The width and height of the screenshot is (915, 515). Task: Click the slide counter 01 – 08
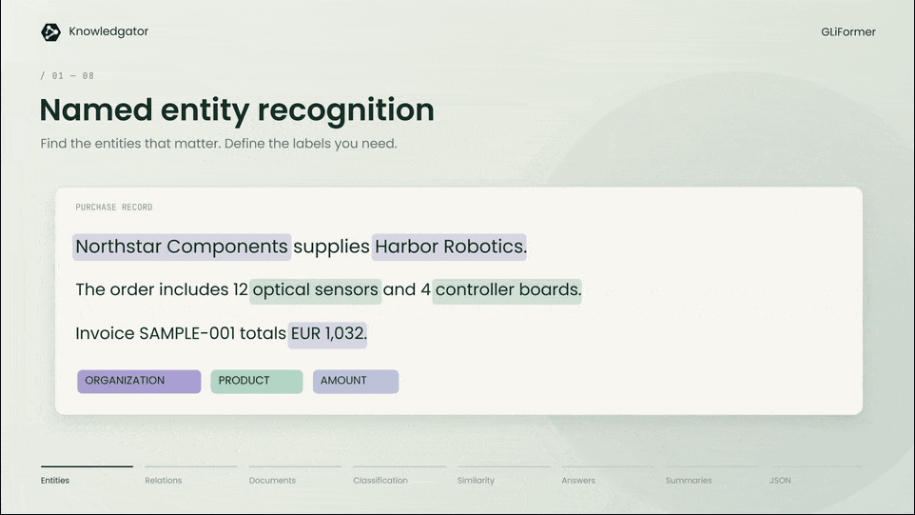click(67, 76)
